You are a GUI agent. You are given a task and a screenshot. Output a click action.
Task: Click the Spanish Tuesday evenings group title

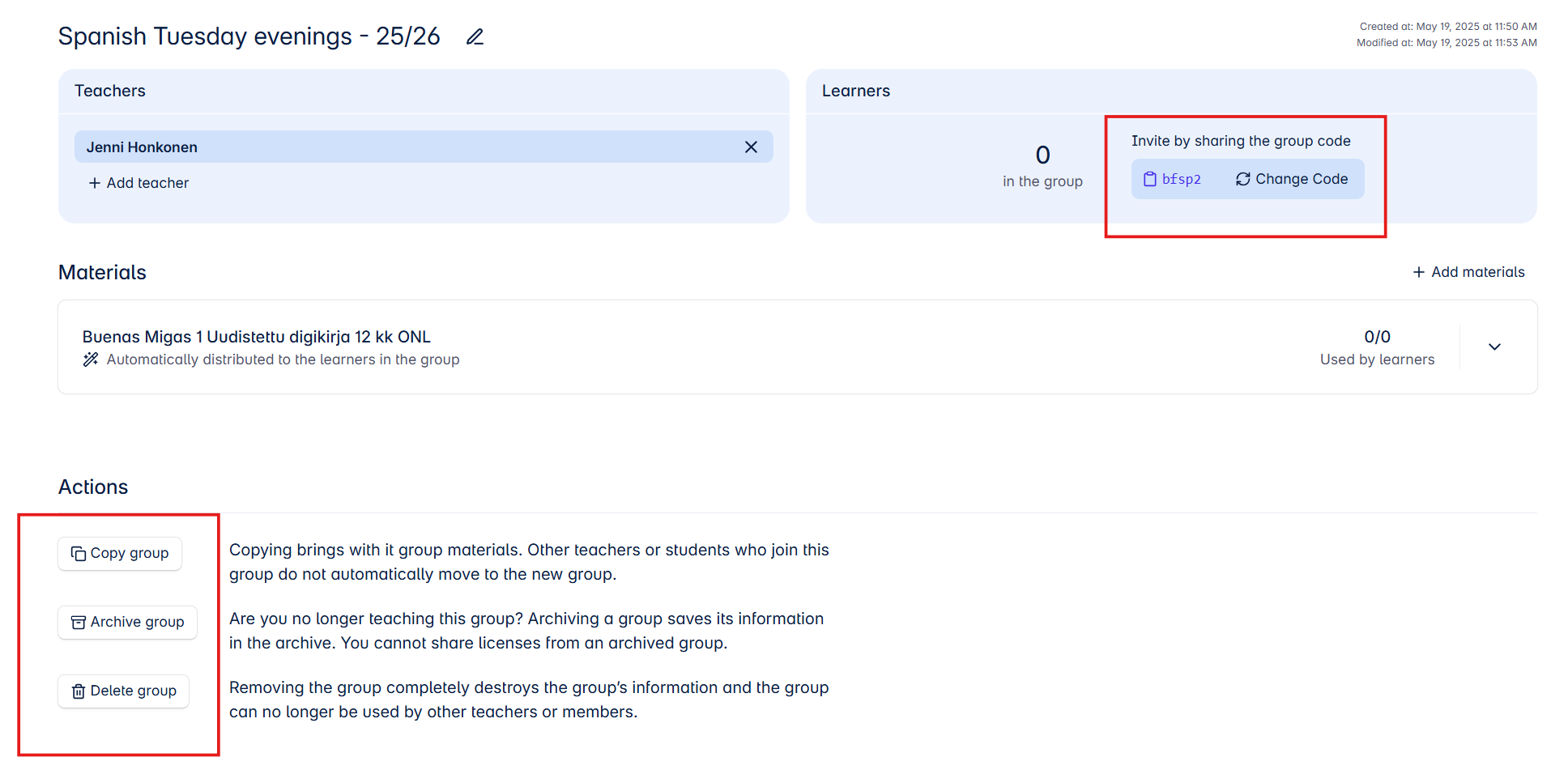coord(249,36)
